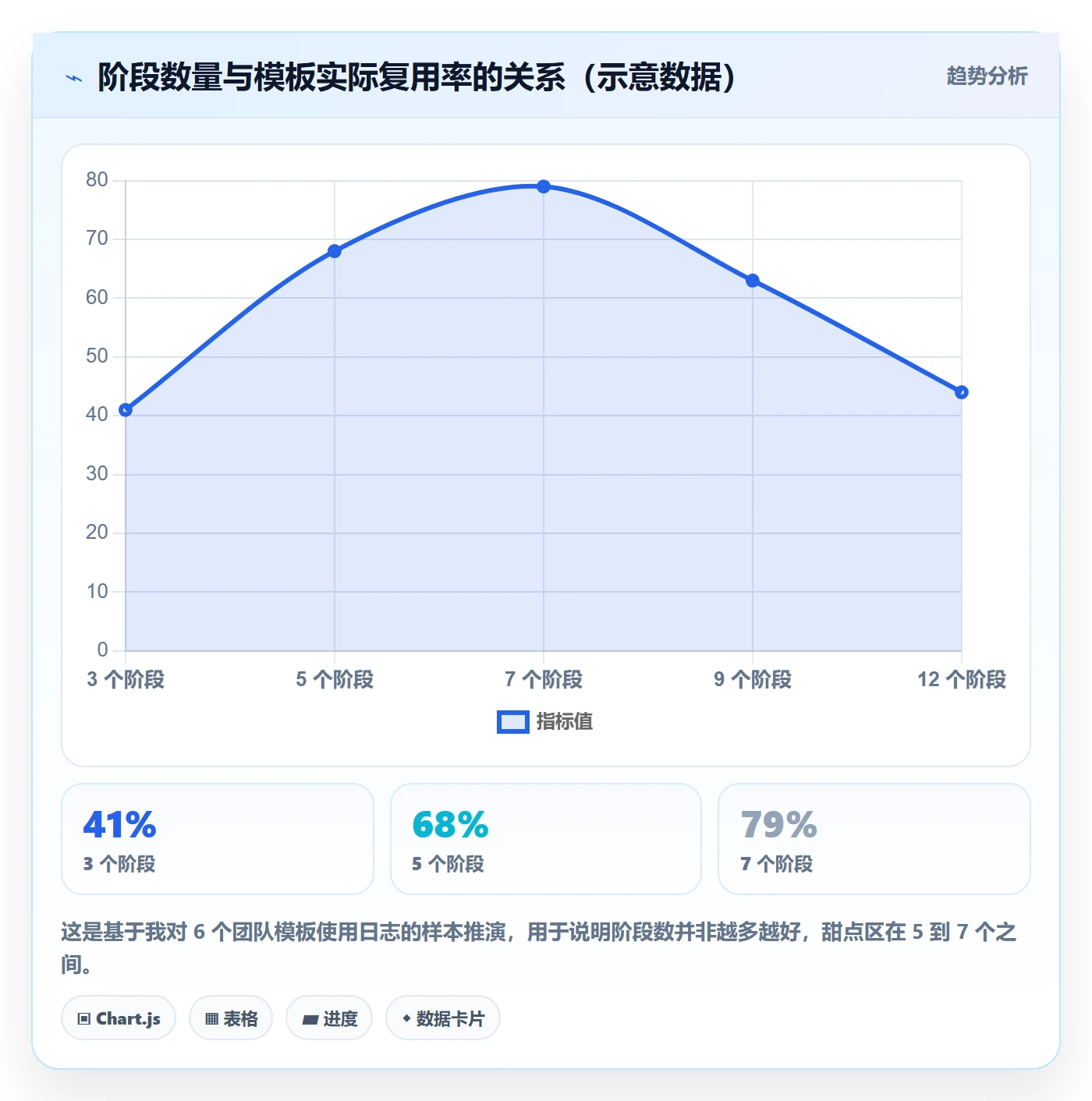Select the data point at 3 个阶段

point(126,410)
